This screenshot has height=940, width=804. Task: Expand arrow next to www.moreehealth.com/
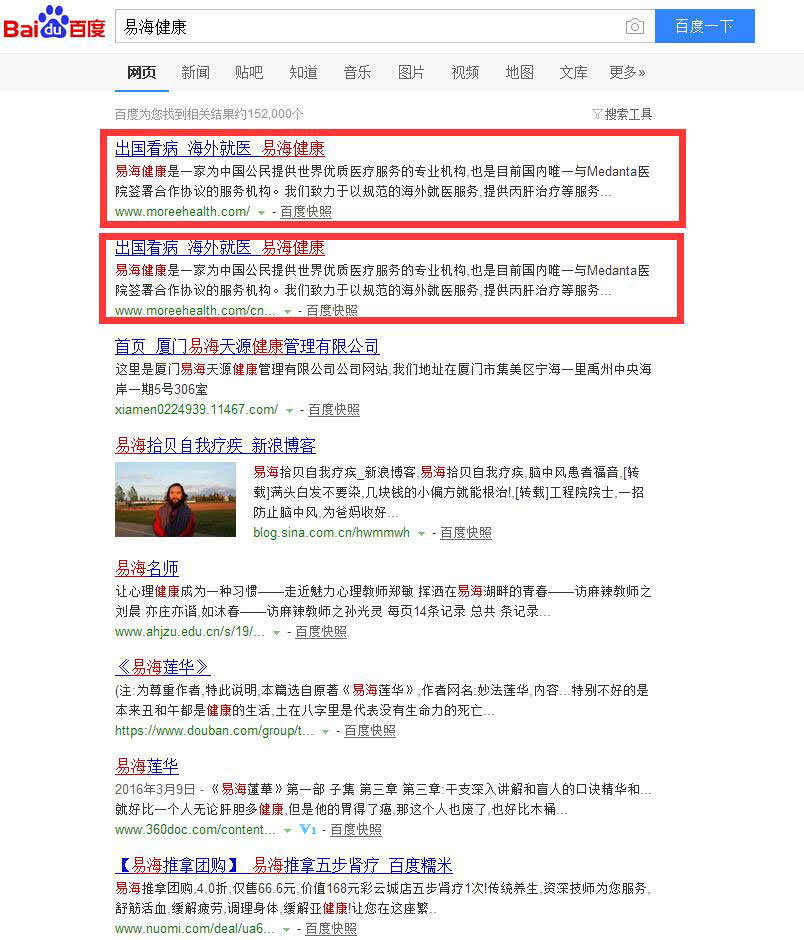click(261, 212)
